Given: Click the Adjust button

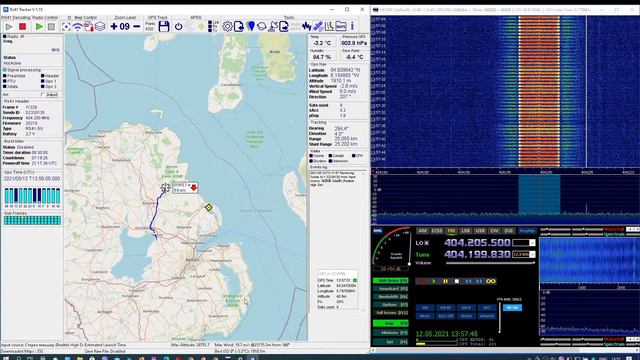Looking at the screenshot, I should [x=52, y=95].
